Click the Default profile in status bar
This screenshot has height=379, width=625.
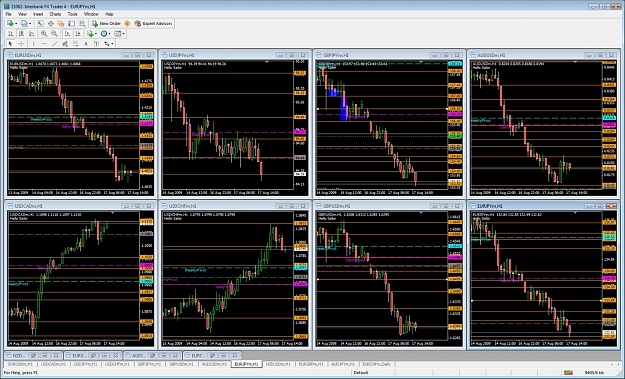pyautogui.click(x=361, y=373)
